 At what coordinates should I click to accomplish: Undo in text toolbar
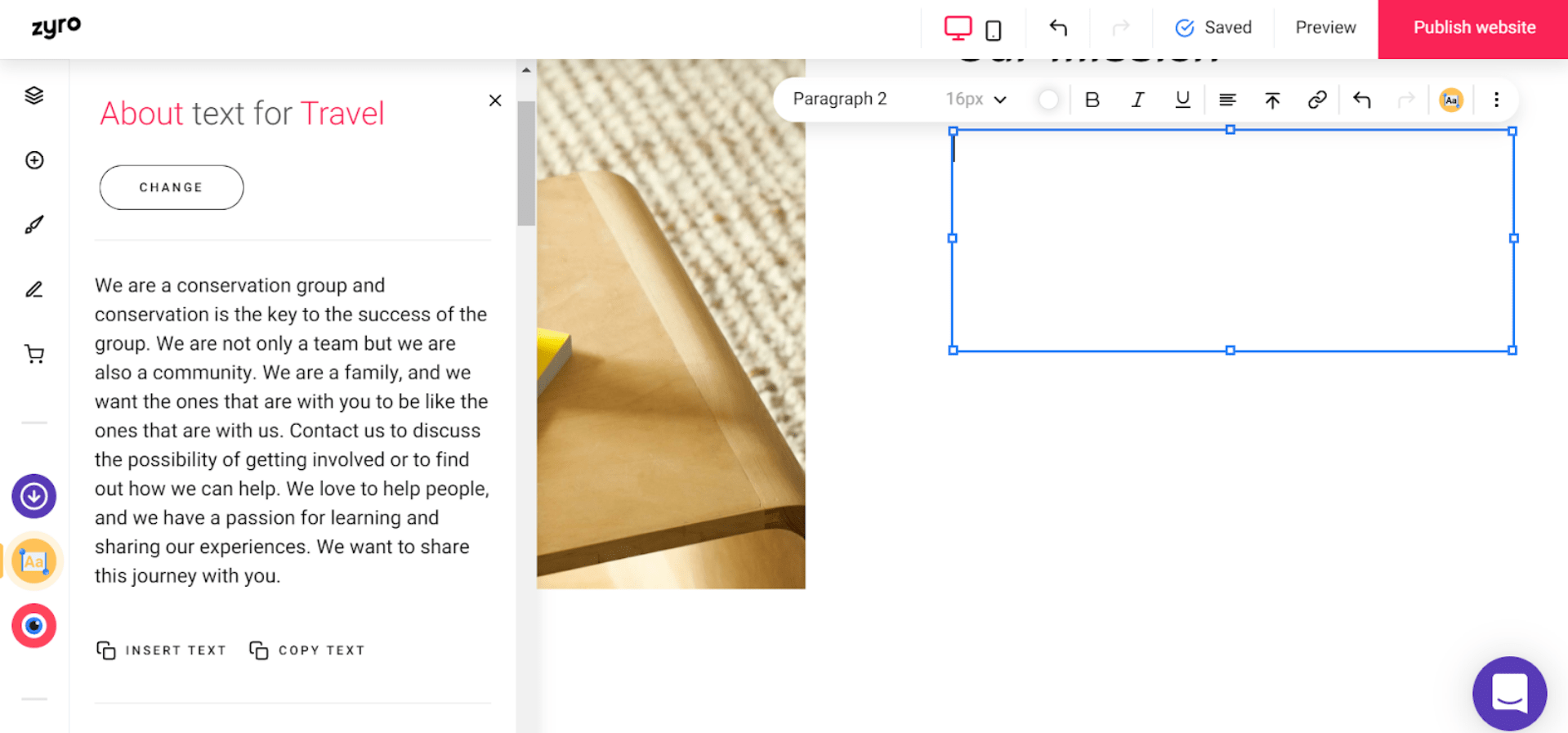pyautogui.click(x=1362, y=100)
